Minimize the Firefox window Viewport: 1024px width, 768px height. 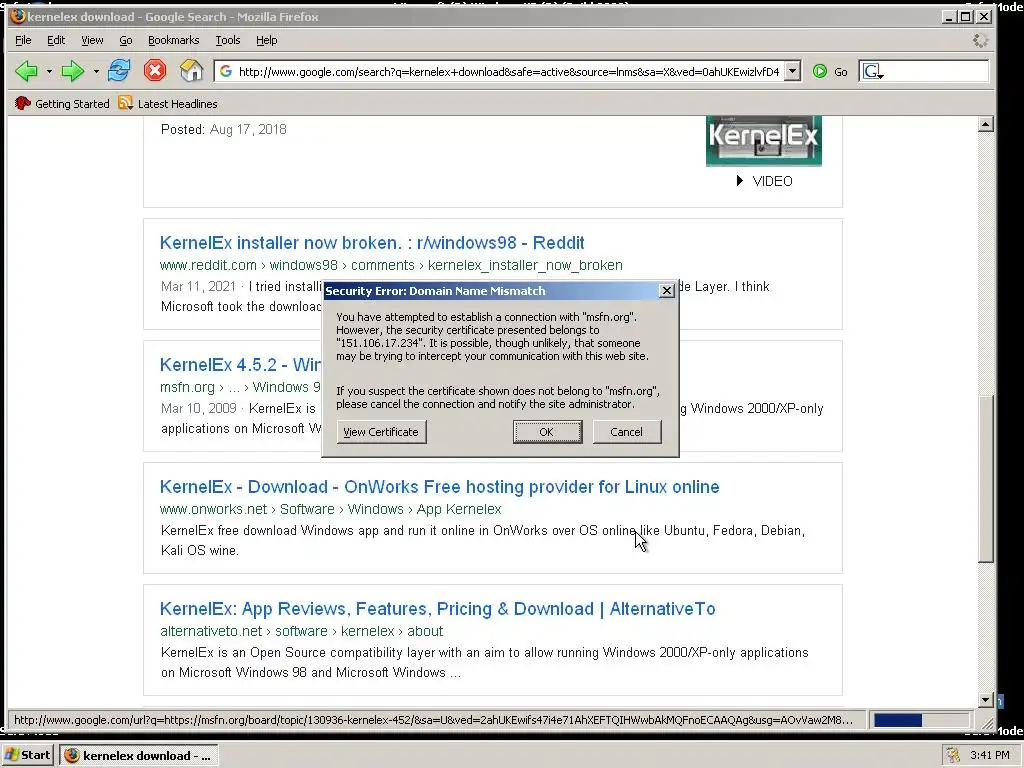pyautogui.click(x=950, y=17)
